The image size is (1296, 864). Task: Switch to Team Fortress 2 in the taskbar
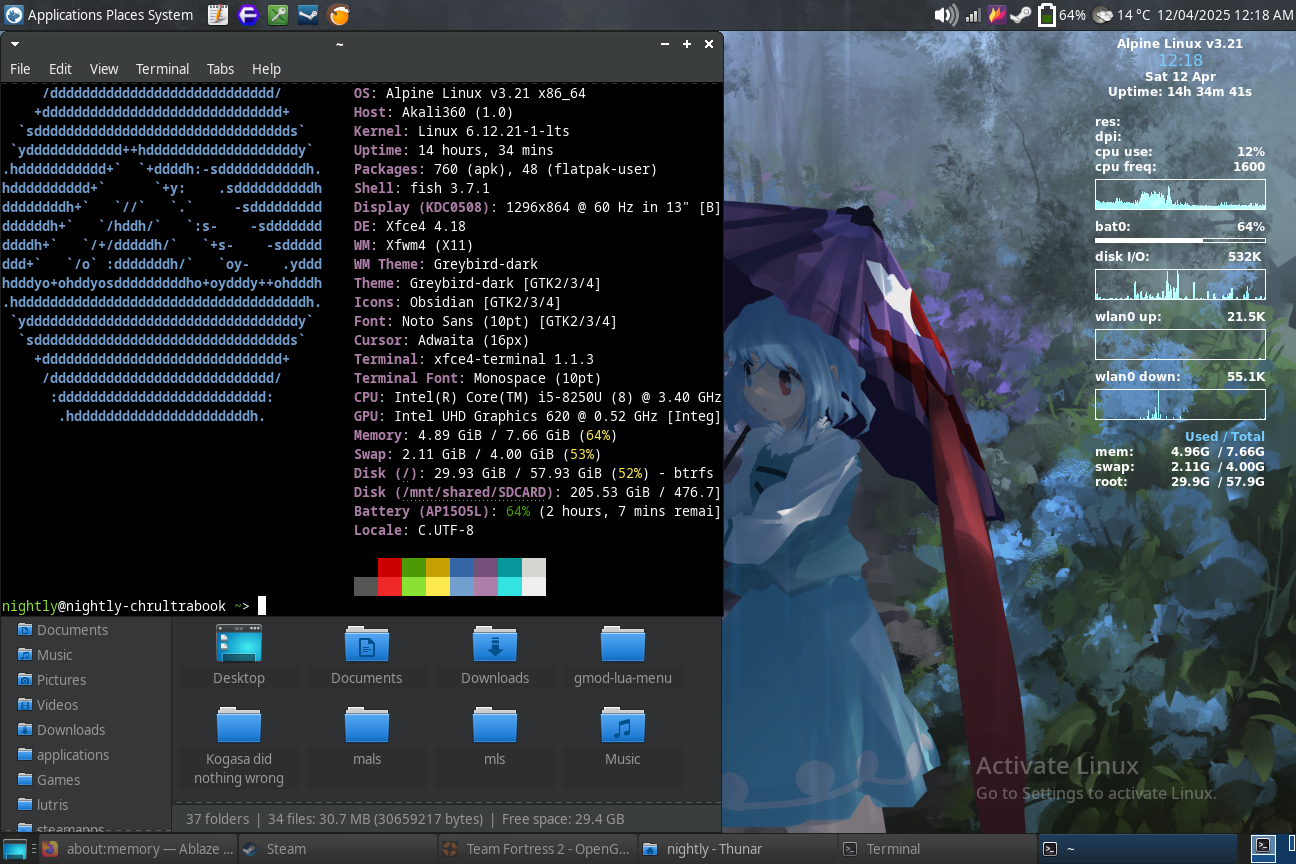coord(536,849)
